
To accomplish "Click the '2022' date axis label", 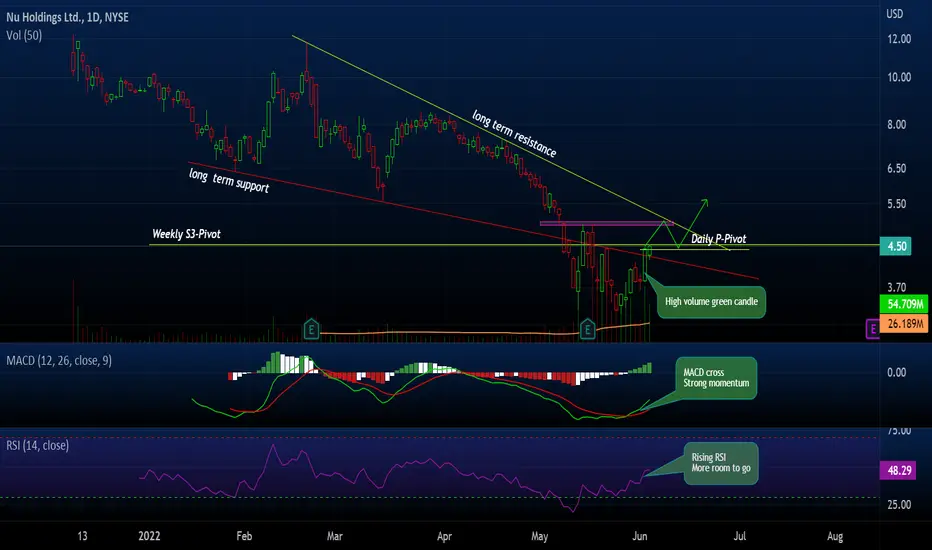I will 149,536.
